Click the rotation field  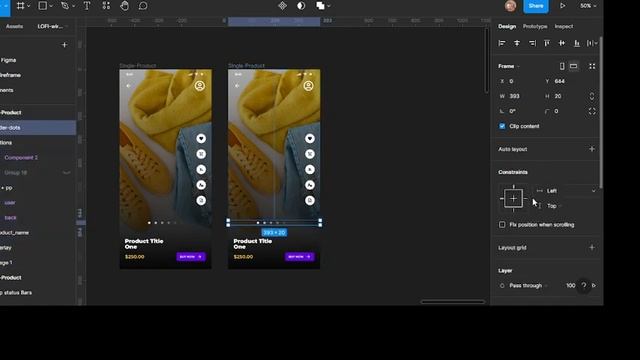point(519,111)
